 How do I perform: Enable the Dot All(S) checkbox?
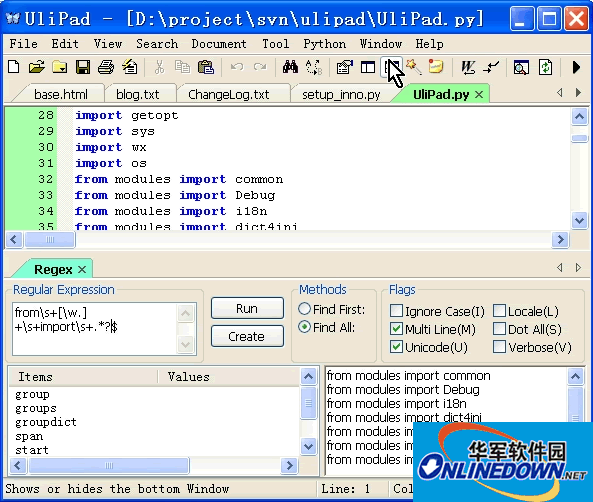point(499,329)
